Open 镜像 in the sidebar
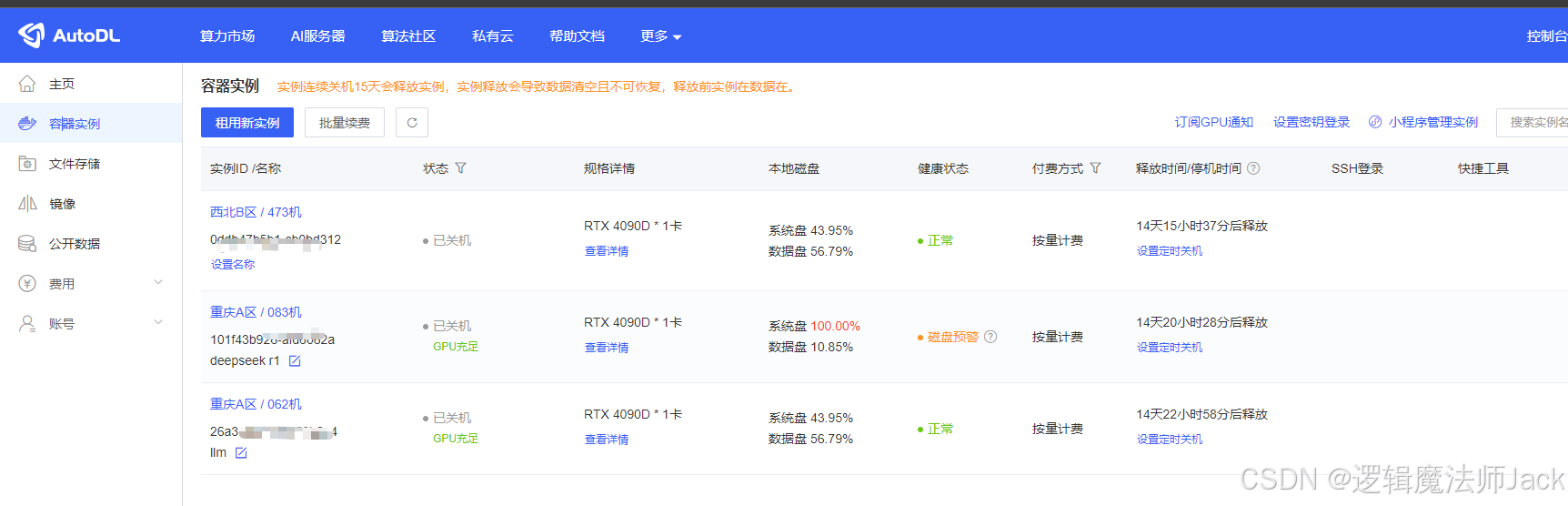 click(x=63, y=204)
